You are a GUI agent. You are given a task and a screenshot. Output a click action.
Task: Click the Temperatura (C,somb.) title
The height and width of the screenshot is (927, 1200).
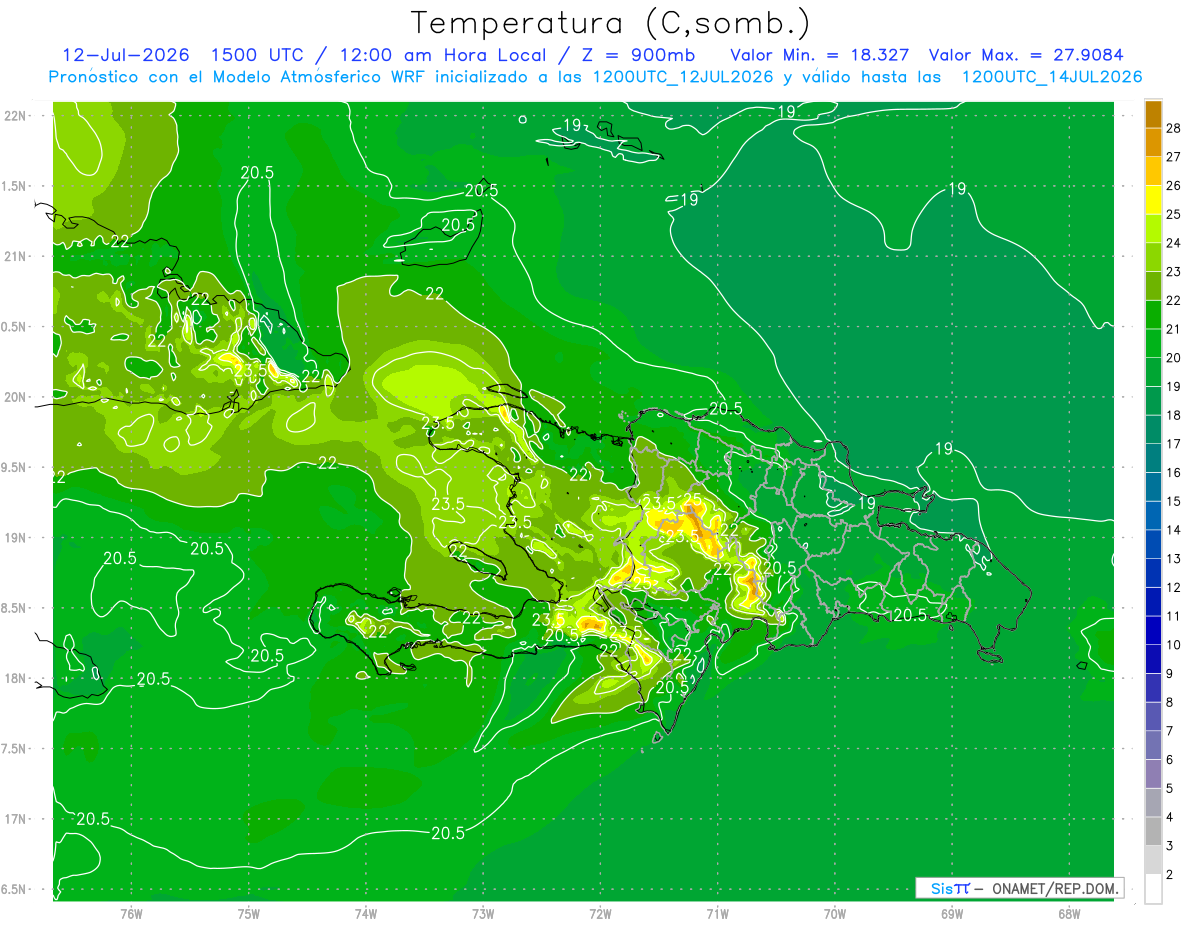(611, 24)
